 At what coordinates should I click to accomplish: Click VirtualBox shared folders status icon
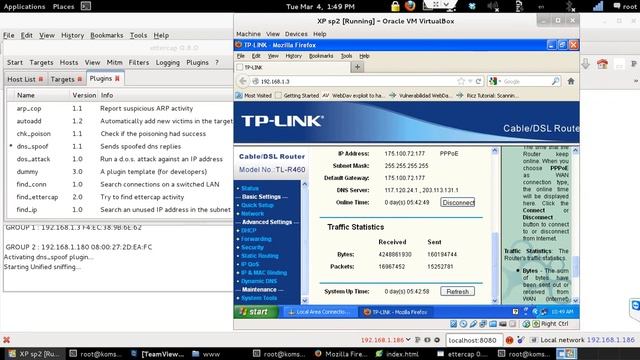pyautogui.click(x=493, y=324)
